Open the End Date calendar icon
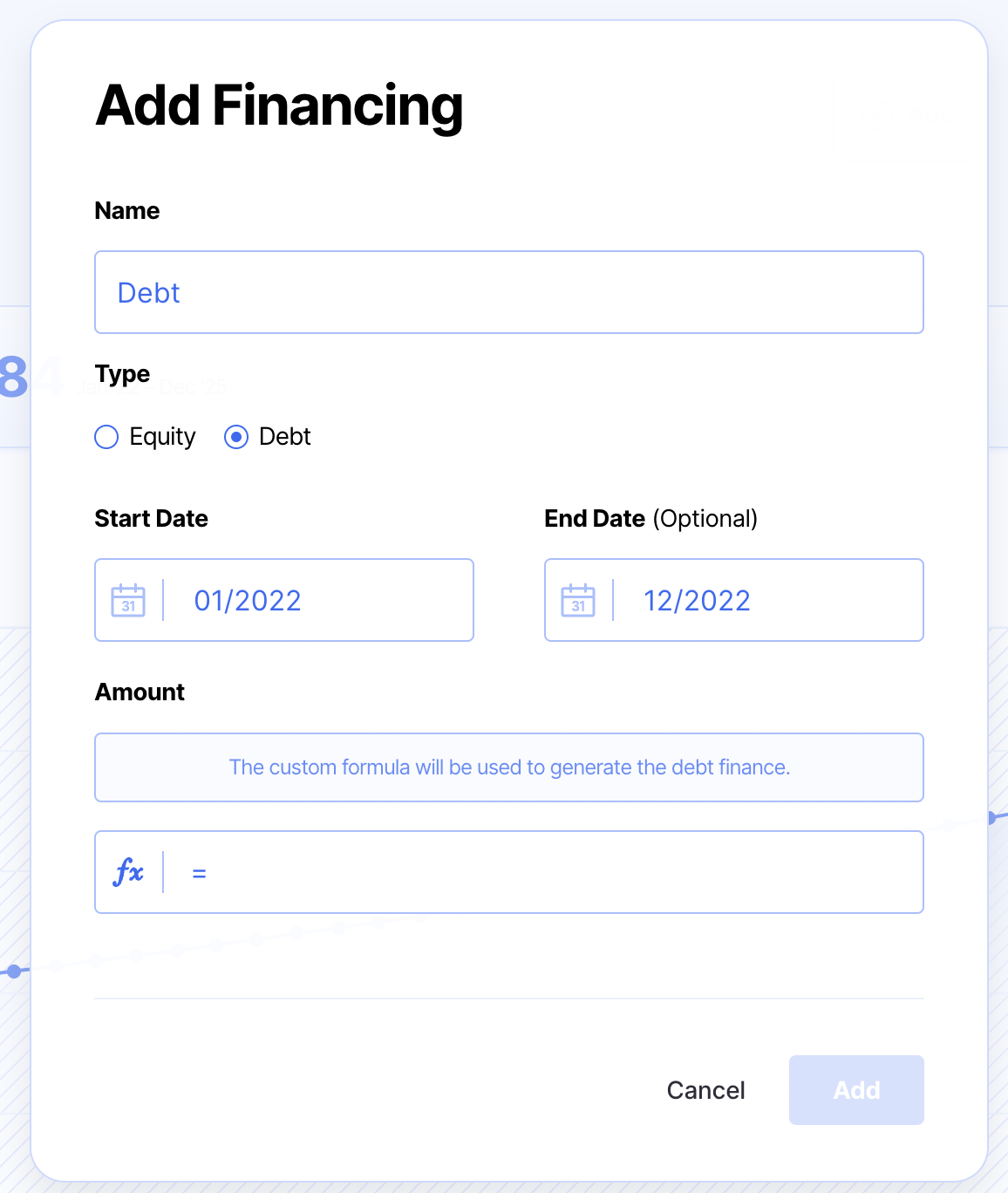1008x1193 pixels. (x=578, y=600)
